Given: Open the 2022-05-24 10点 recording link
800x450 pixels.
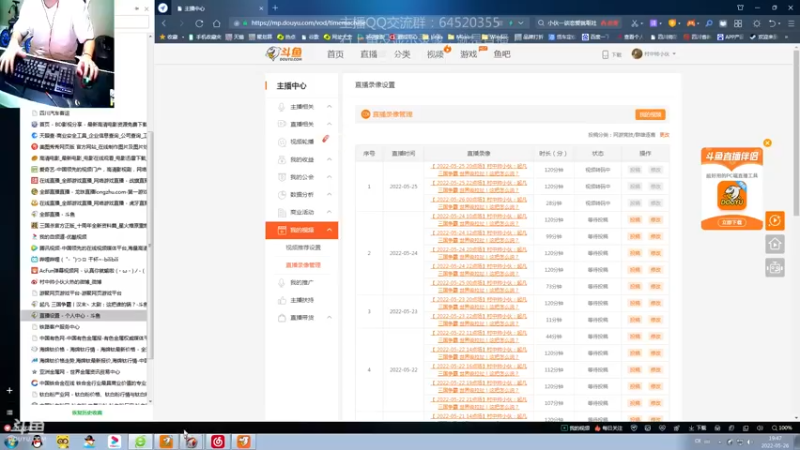Looking at the screenshot, I should 479,219.
